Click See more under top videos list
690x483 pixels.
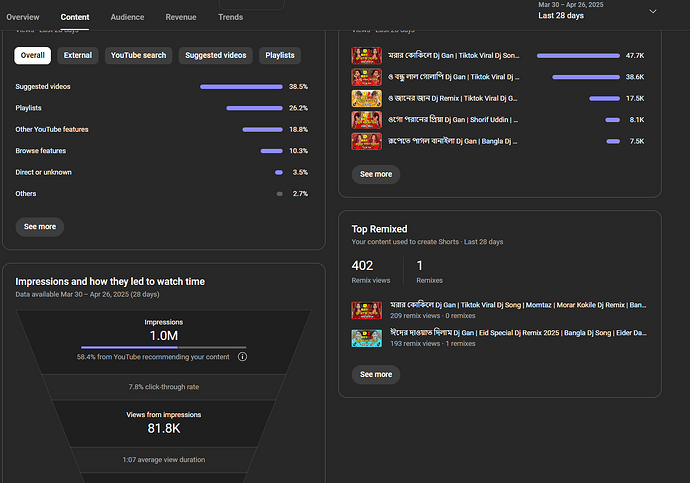point(376,175)
